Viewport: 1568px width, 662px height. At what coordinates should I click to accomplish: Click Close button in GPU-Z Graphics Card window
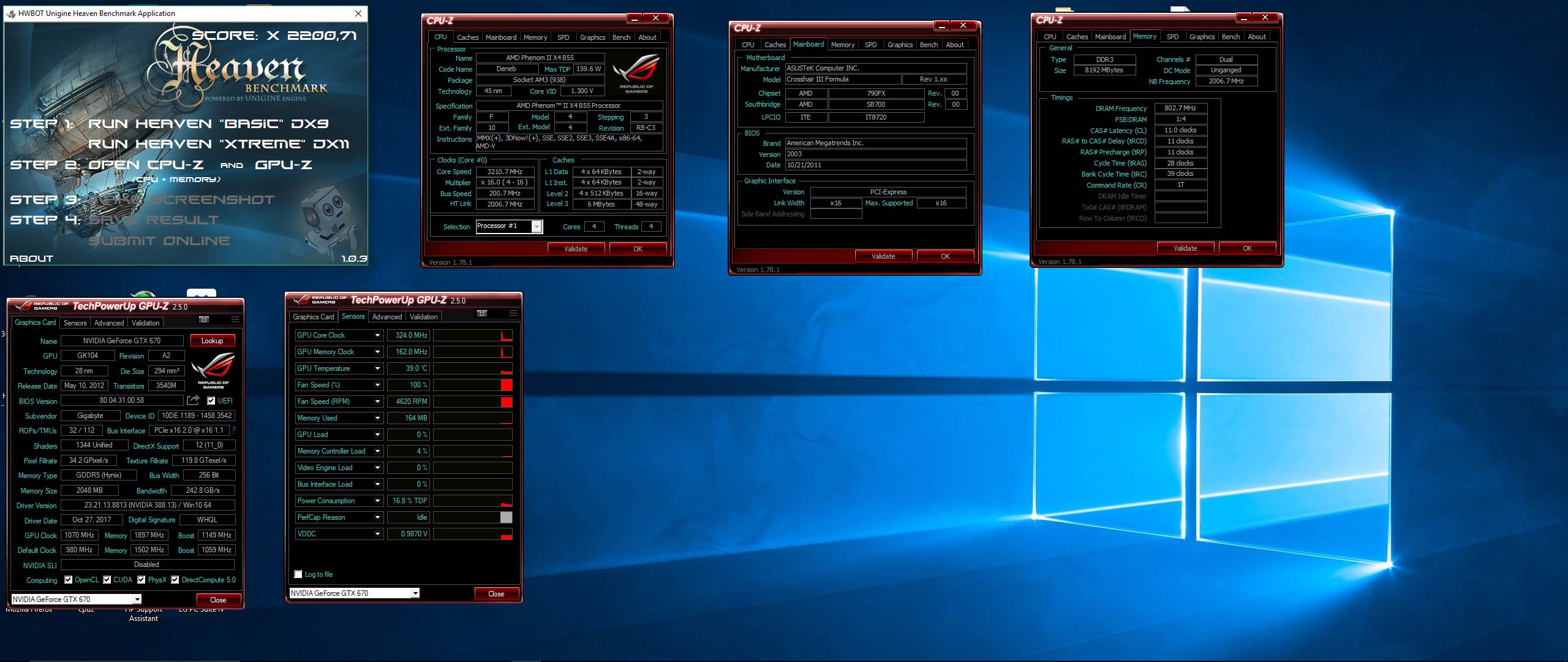tap(218, 600)
